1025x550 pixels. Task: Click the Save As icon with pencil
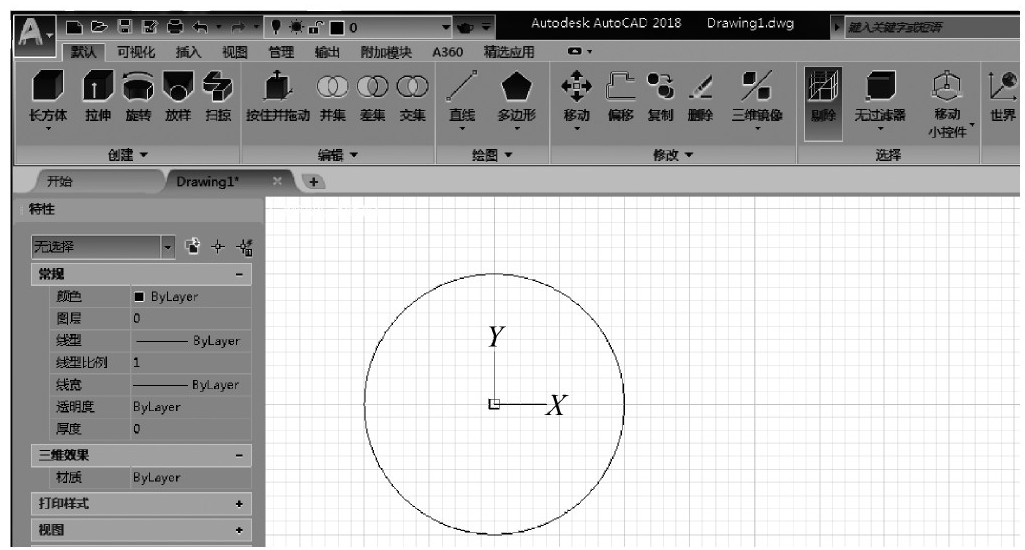click(x=150, y=27)
